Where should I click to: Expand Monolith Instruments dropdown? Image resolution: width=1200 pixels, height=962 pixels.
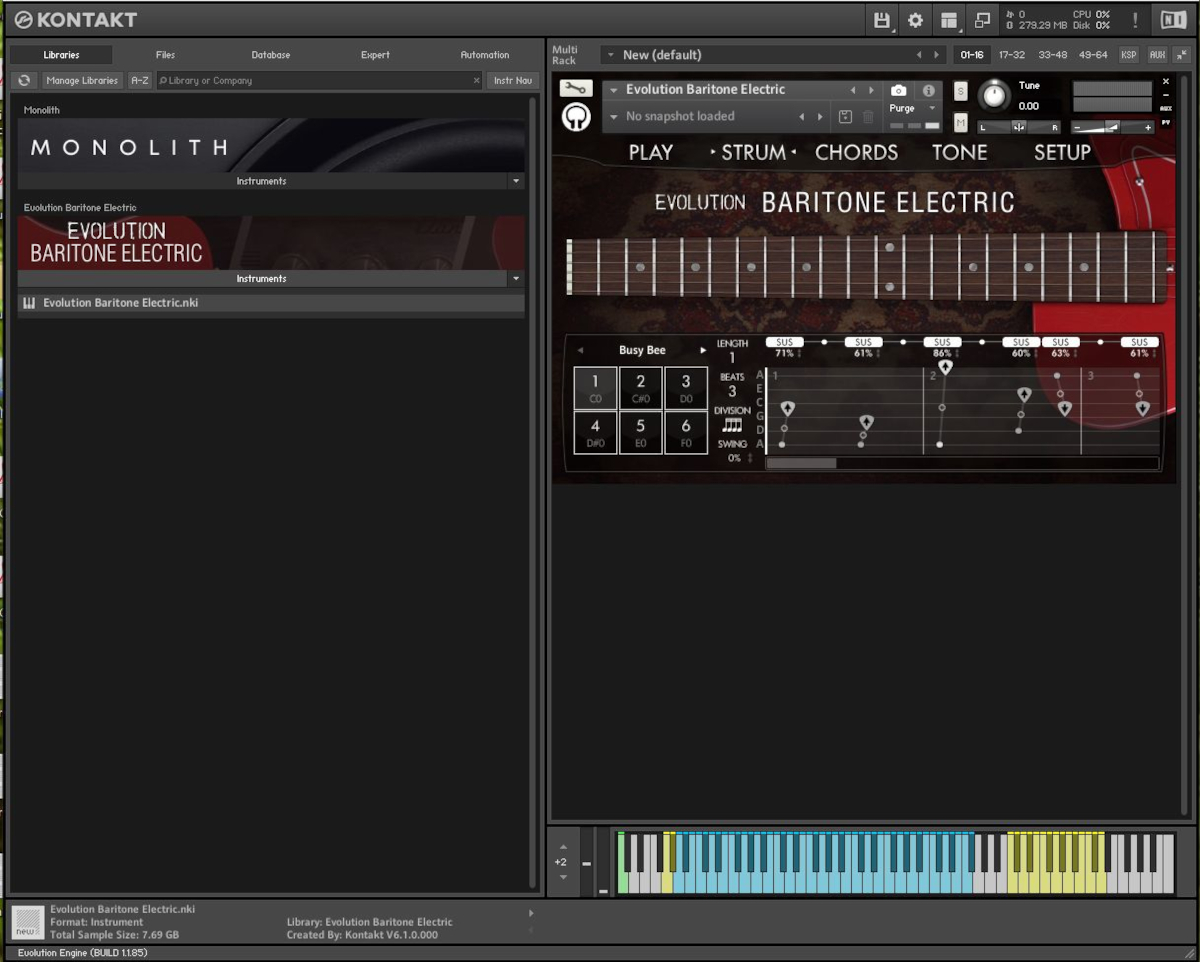click(x=516, y=181)
